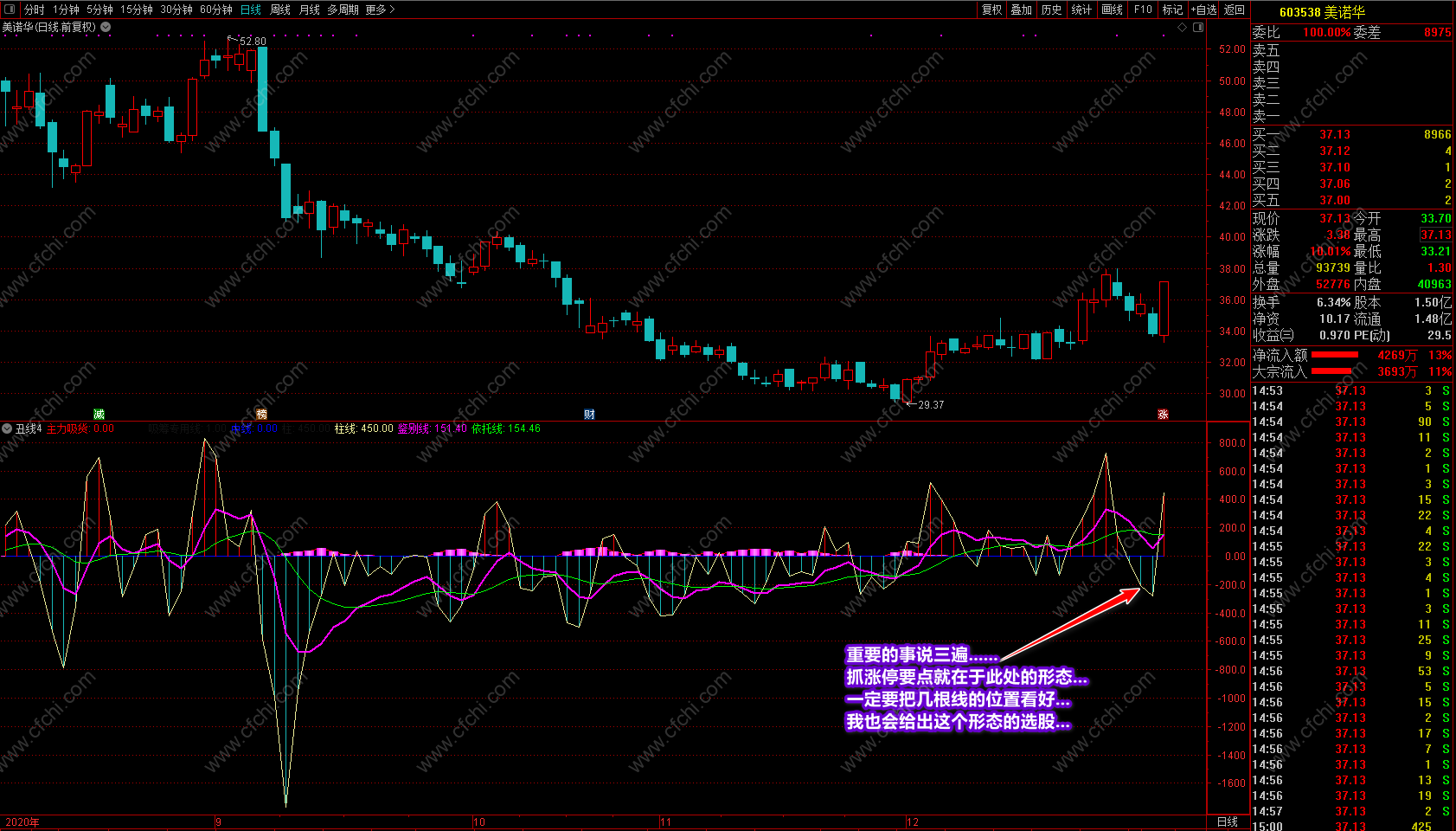Switch to 周线 weekly chart tab
The width and height of the screenshot is (1456, 831).
[280, 10]
